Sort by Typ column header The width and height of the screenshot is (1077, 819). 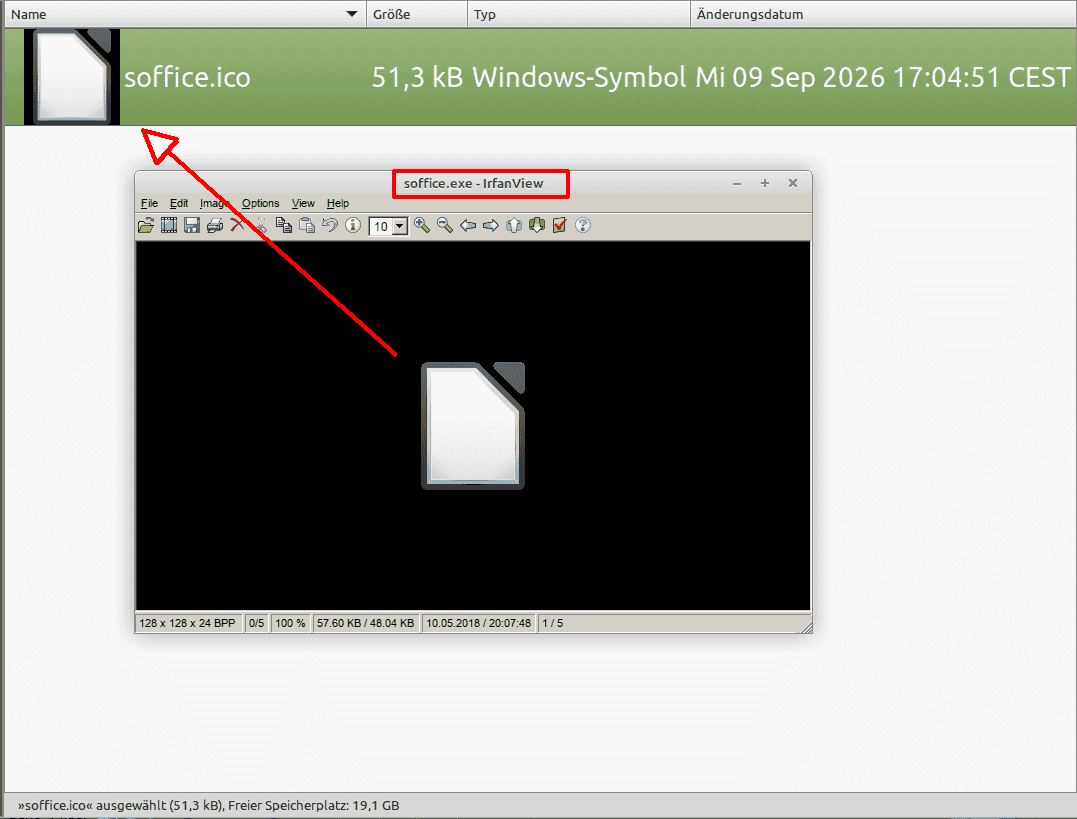click(x=579, y=14)
